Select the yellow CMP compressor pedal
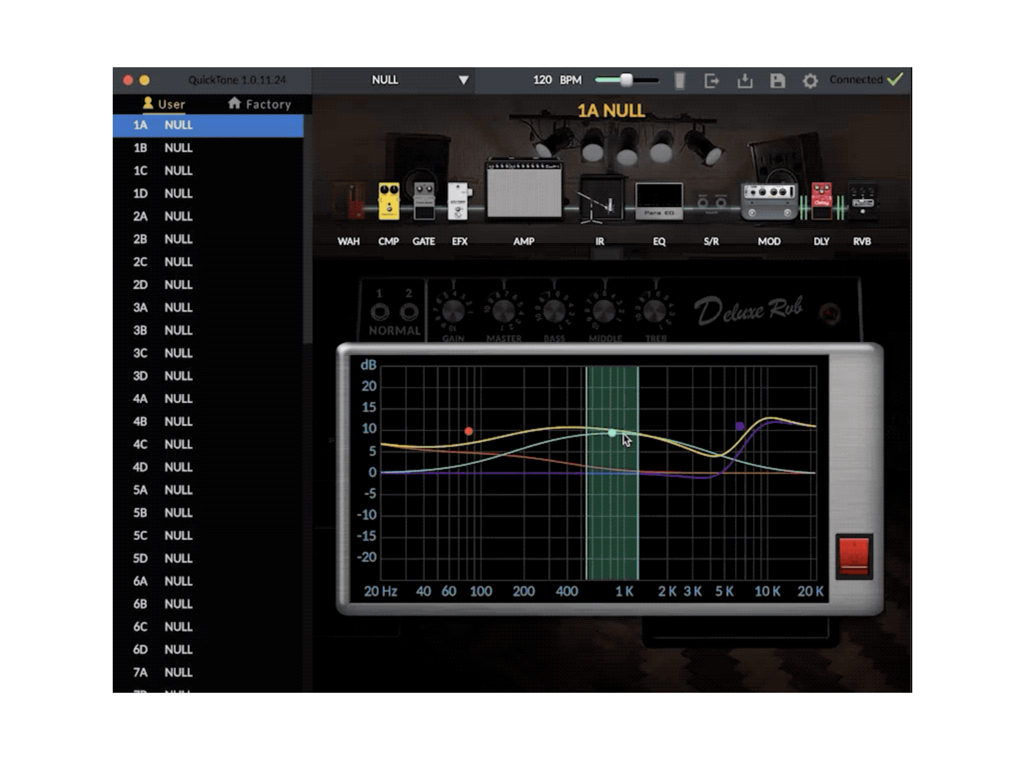The image size is (1024, 768). (x=388, y=201)
